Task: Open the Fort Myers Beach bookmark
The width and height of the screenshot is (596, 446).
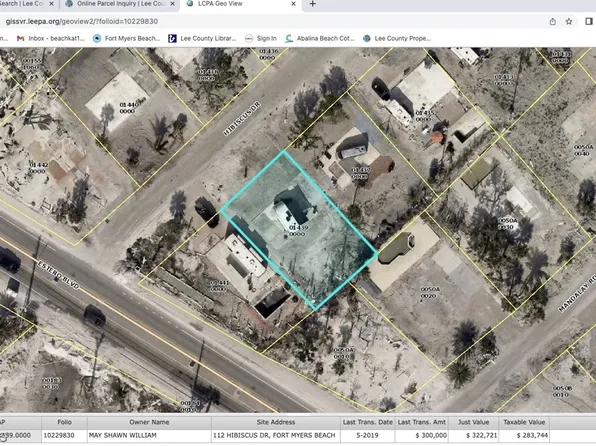Action: pyautogui.click(x=127, y=38)
